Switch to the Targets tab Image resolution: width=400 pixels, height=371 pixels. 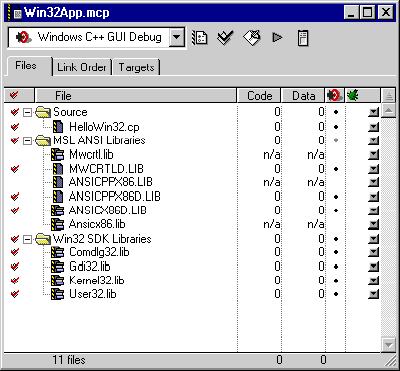[136, 67]
